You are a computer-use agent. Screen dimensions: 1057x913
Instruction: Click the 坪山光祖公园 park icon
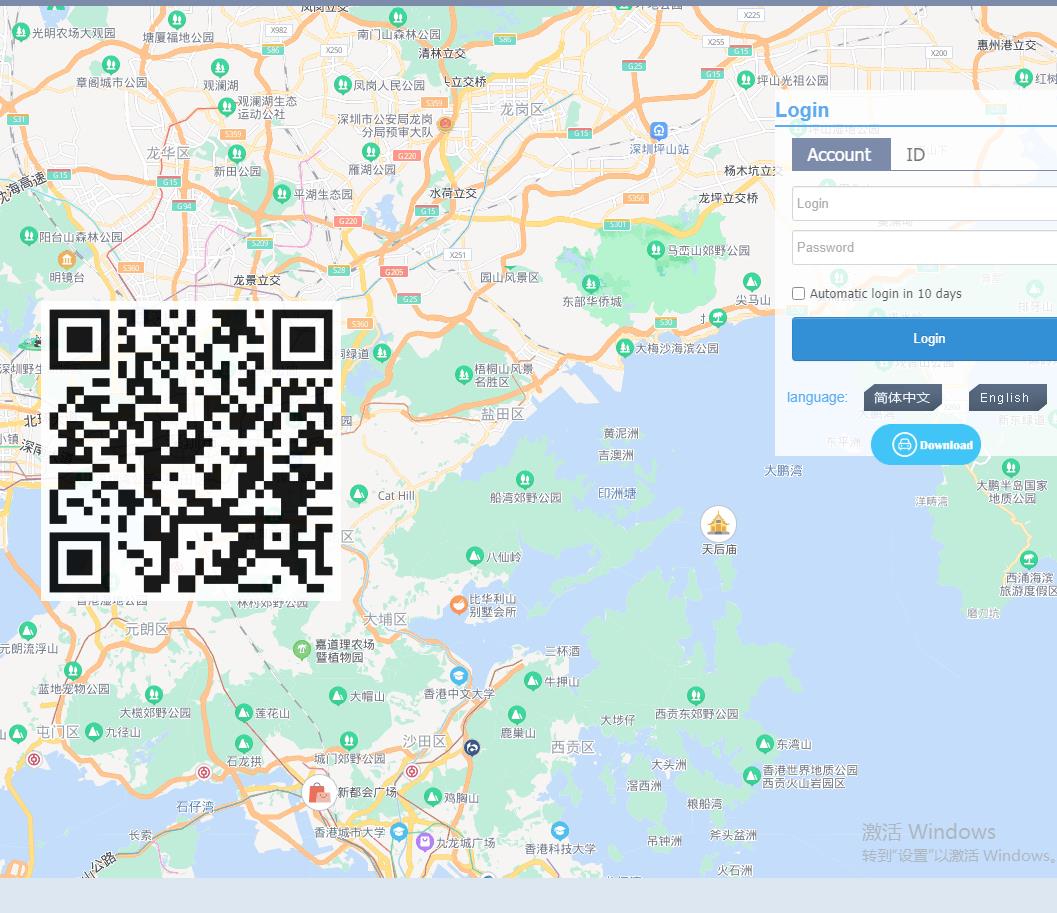(x=746, y=80)
